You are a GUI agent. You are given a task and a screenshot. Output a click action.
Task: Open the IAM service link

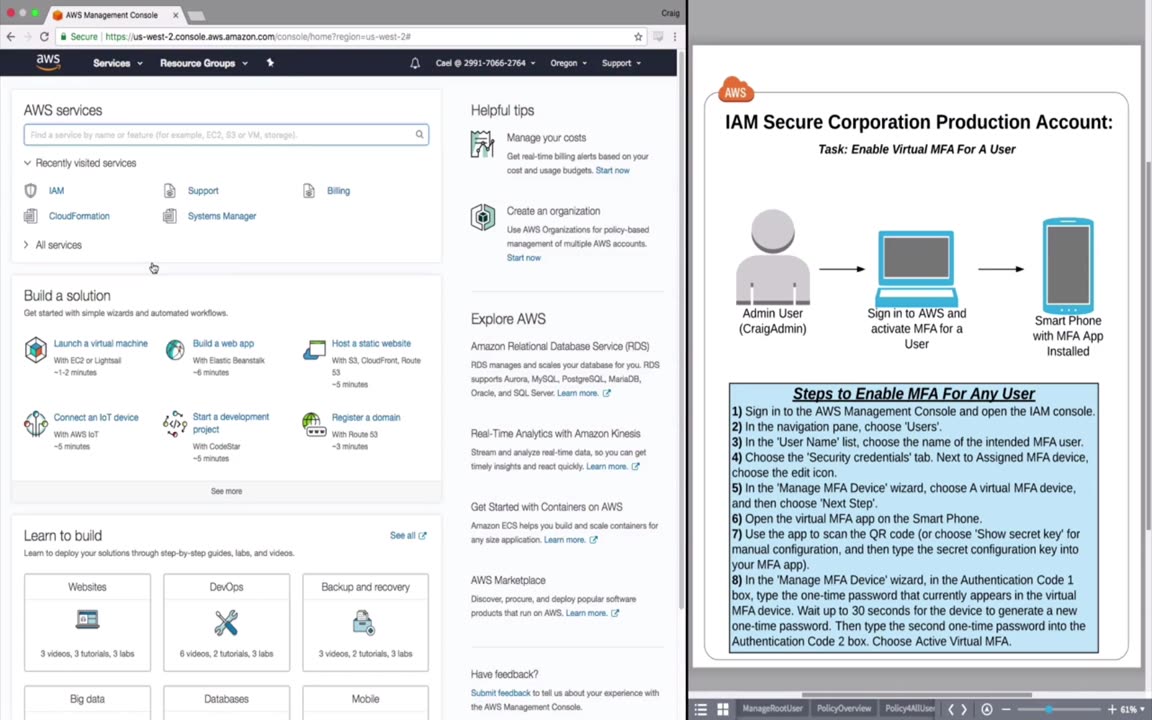click(x=57, y=191)
